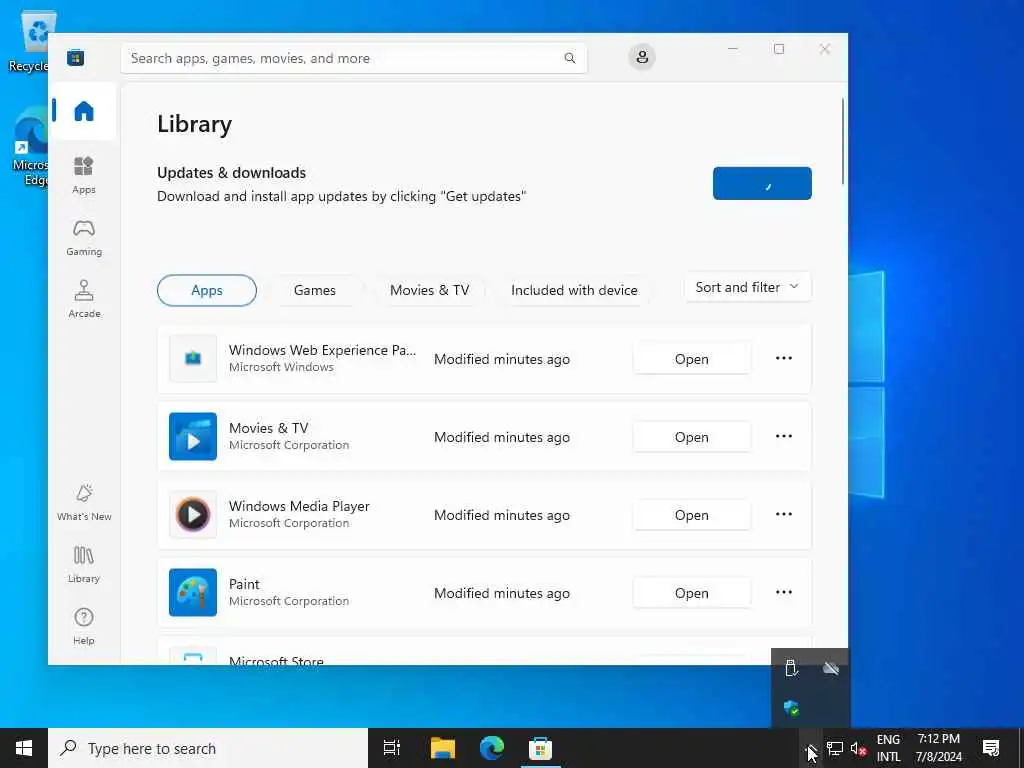The image size is (1024, 768).
Task: Open File Explorer from the taskbar
Action: click(442, 748)
